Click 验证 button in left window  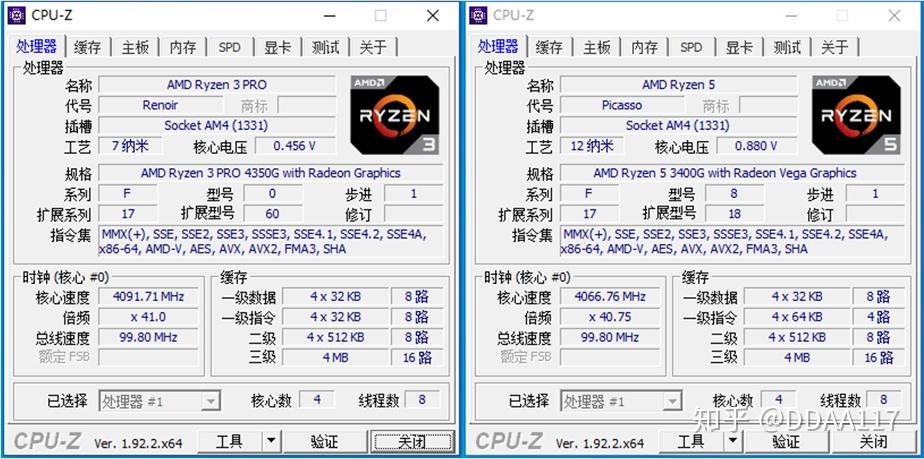pos(324,441)
